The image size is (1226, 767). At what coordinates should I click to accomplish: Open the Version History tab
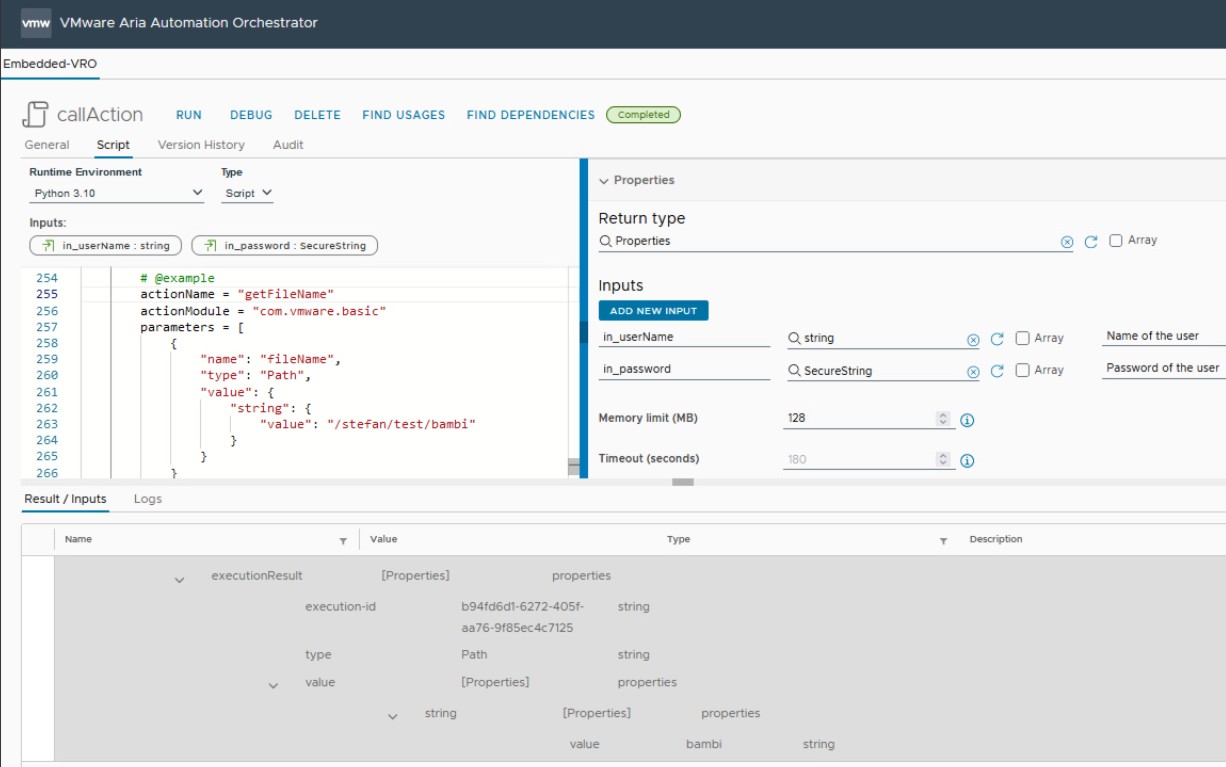201,145
